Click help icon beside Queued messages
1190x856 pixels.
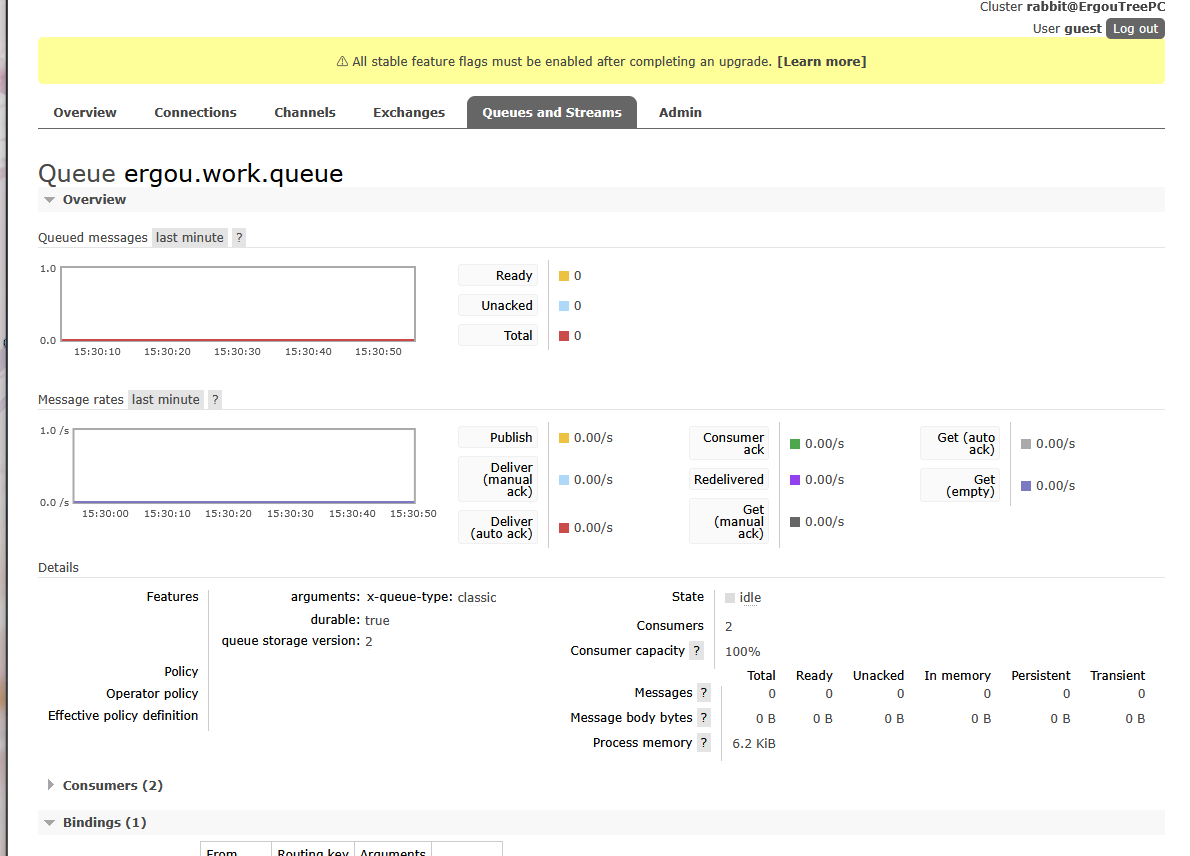(239, 238)
